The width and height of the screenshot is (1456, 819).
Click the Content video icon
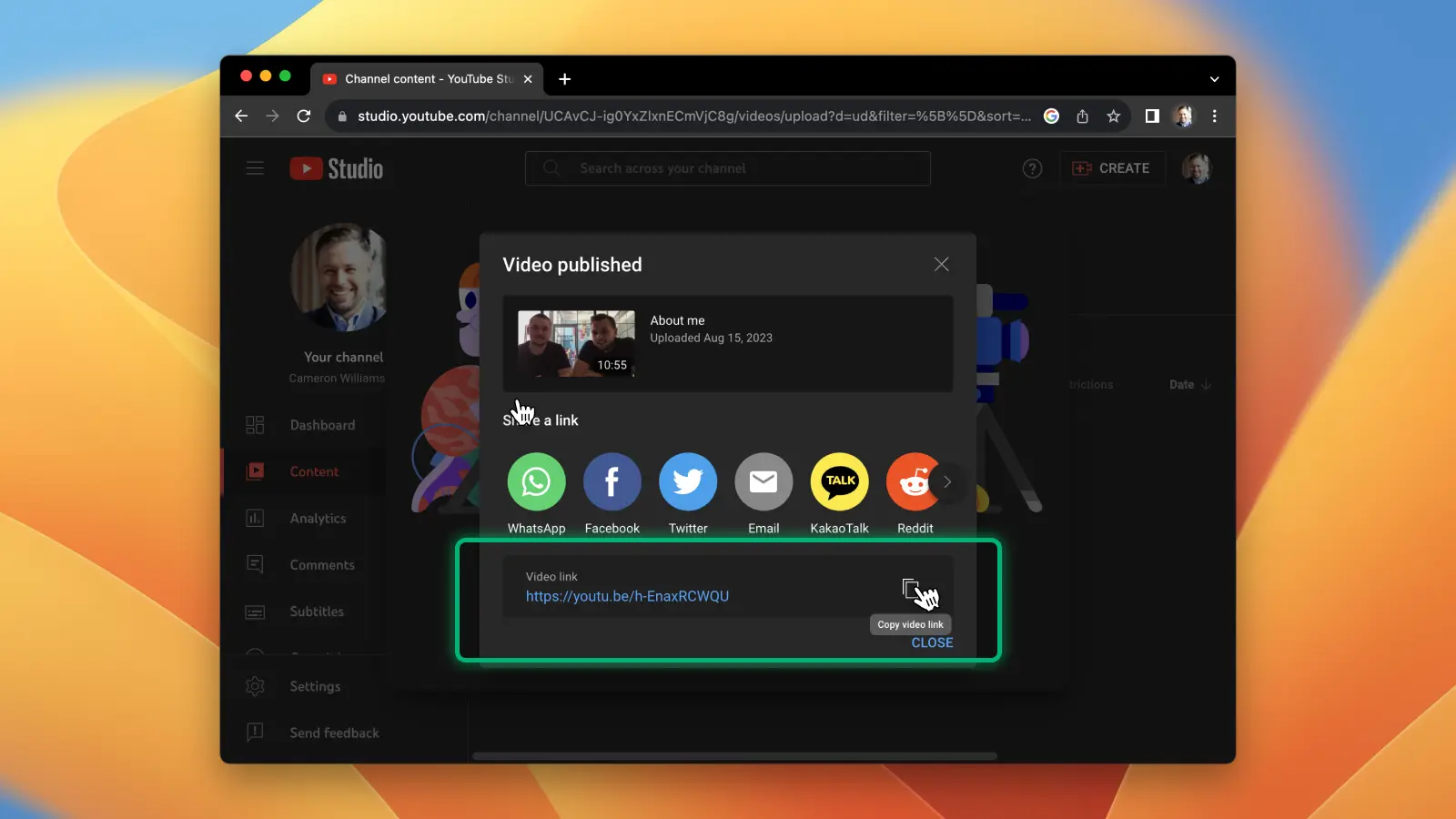[255, 471]
